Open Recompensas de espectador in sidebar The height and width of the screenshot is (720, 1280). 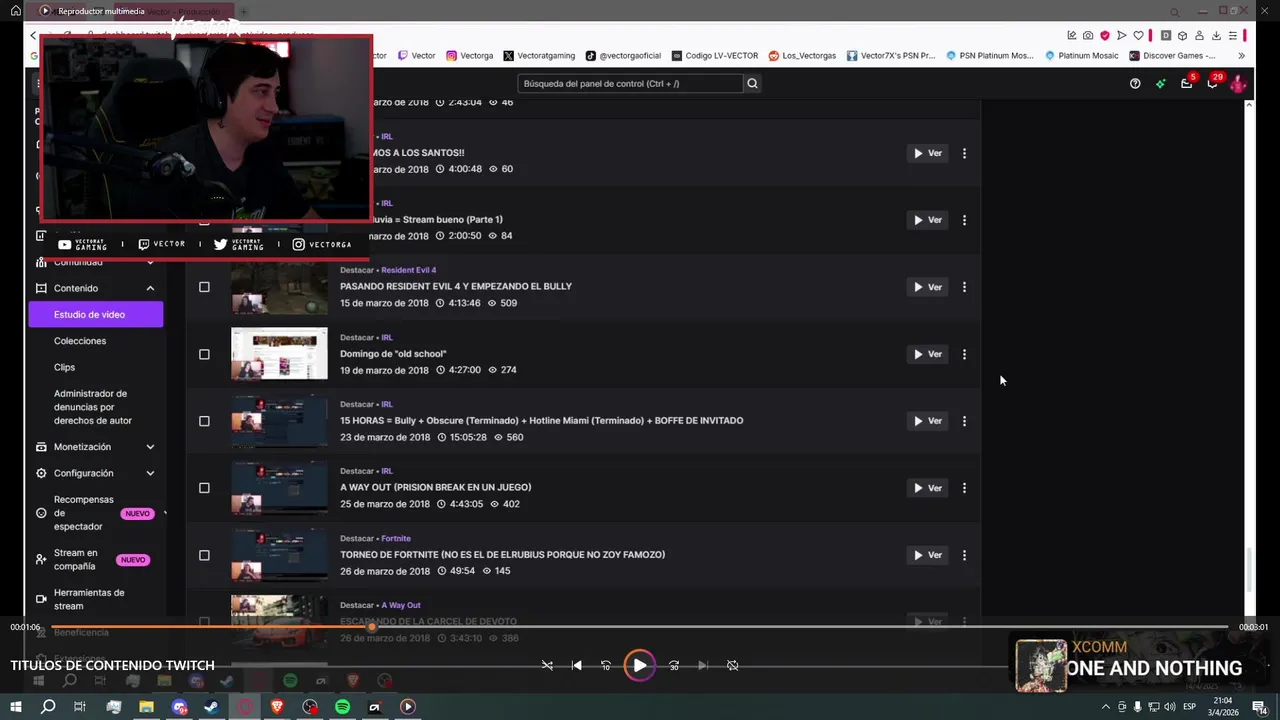coord(84,513)
